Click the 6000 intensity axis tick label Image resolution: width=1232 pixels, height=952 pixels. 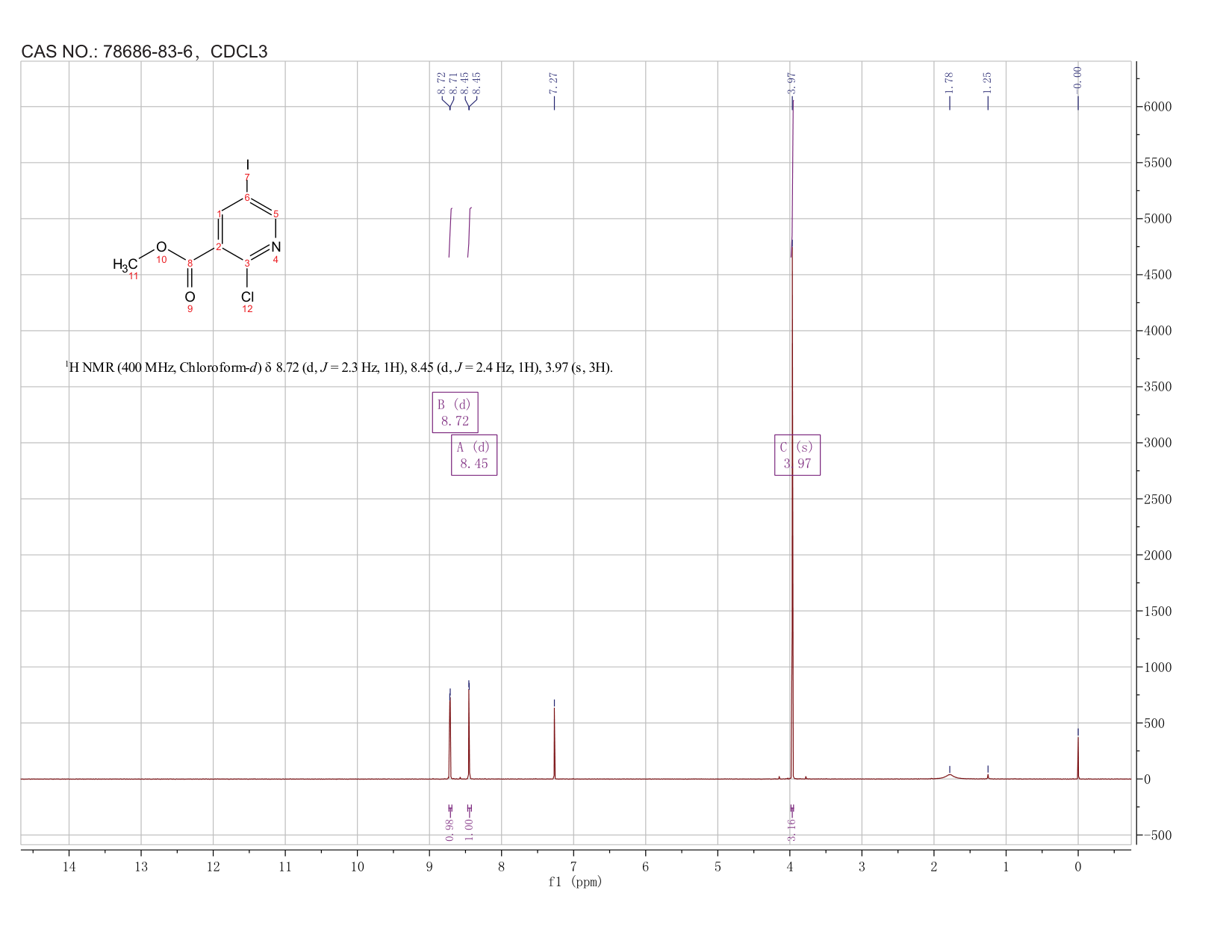(1157, 107)
